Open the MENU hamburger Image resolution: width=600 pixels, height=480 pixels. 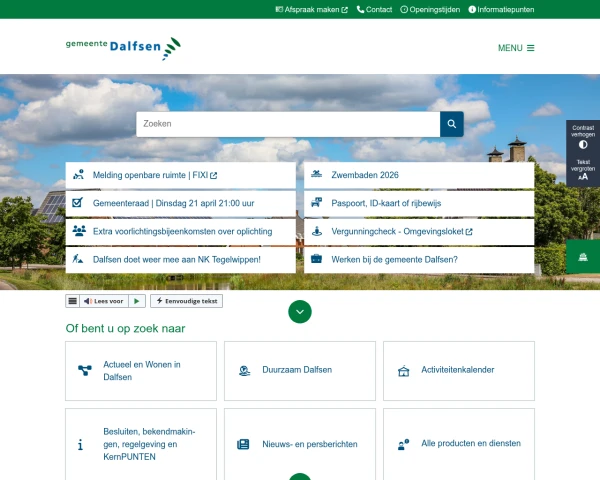pyautogui.click(x=516, y=48)
